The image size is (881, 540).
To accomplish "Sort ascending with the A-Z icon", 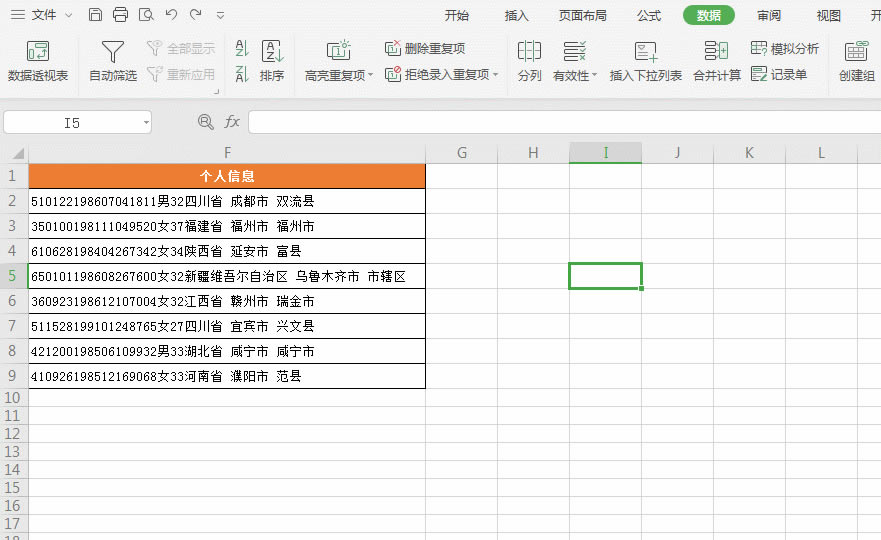I will [242, 48].
